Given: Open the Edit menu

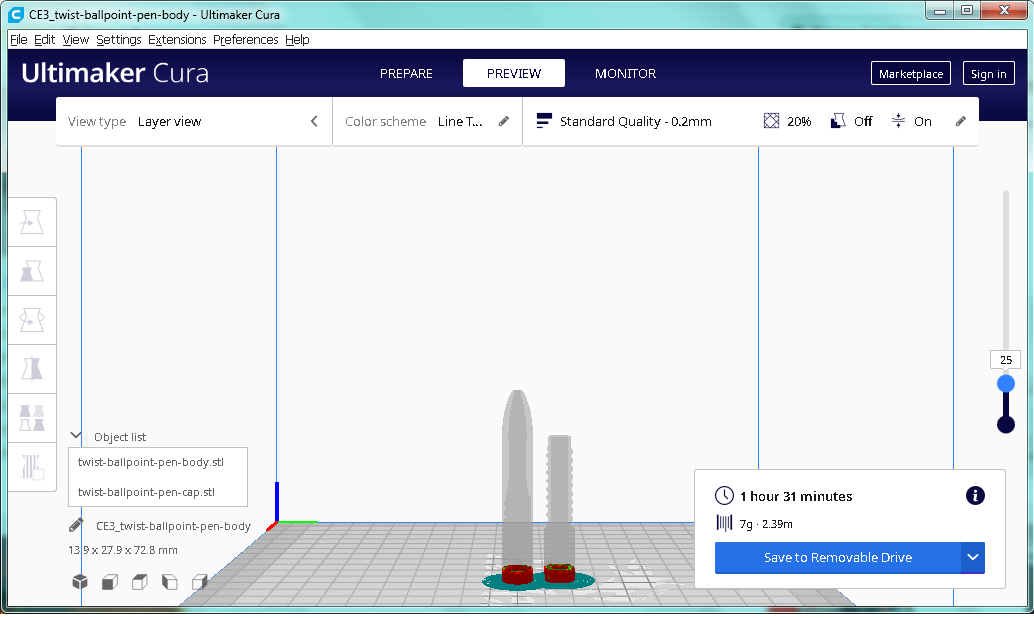Looking at the screenshot, I should (x=44, y=40).
